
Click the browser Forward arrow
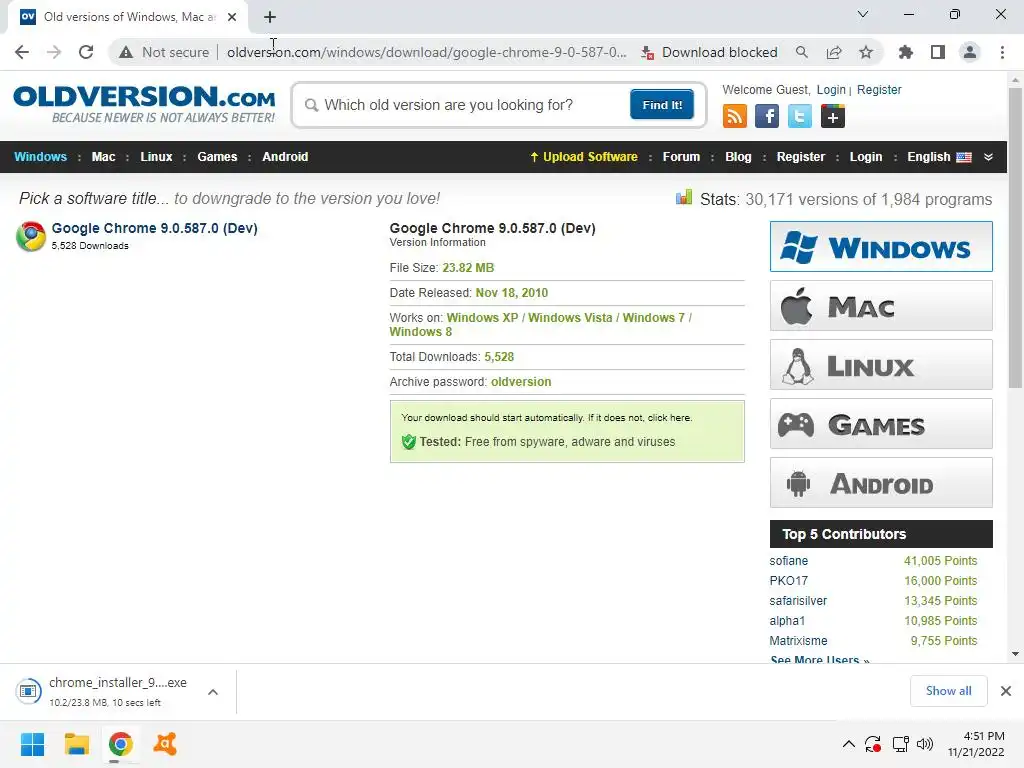pyautogui.click(x=54, y=52)
